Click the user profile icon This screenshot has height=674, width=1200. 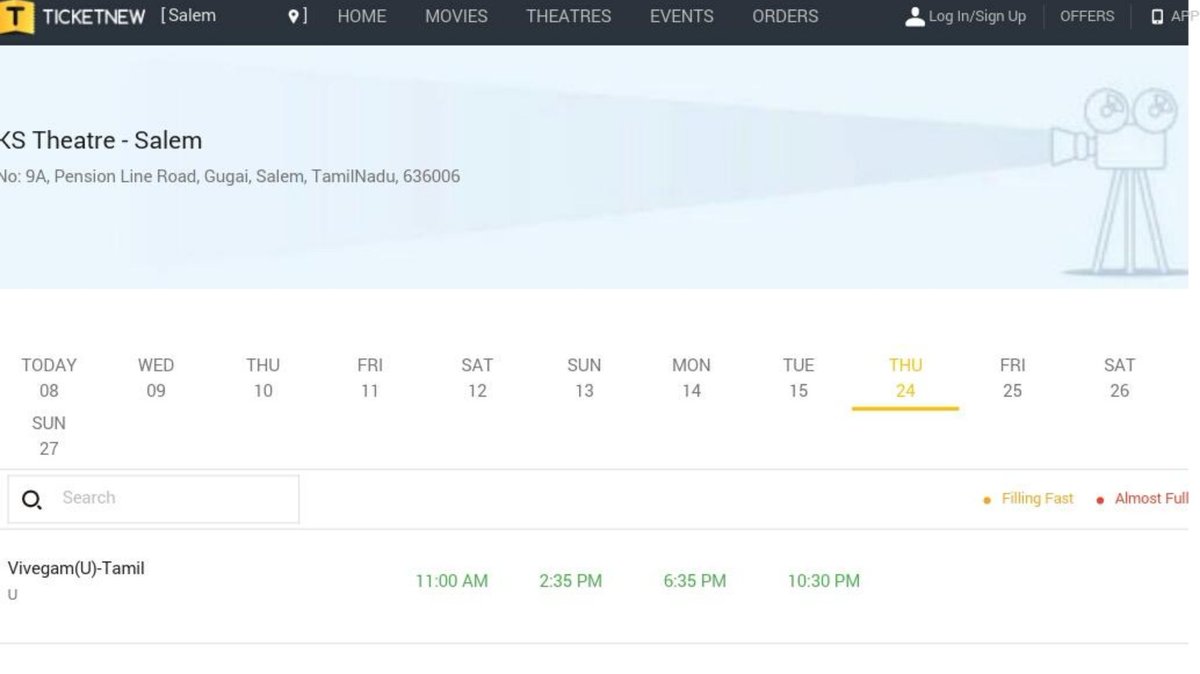[914, 17]
